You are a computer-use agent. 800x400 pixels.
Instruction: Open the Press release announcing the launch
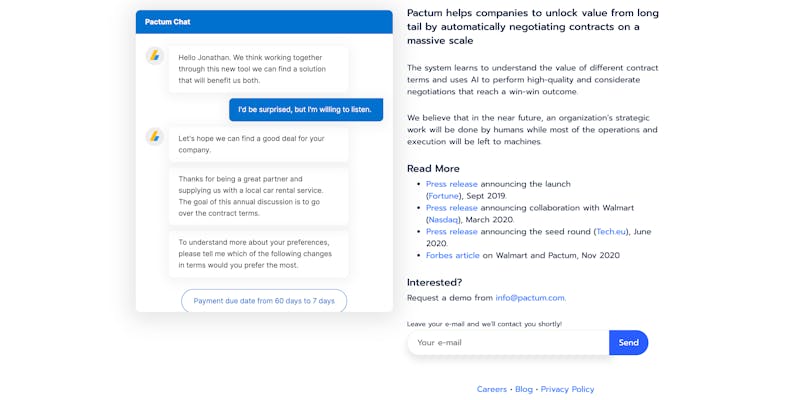click(451, 184)
